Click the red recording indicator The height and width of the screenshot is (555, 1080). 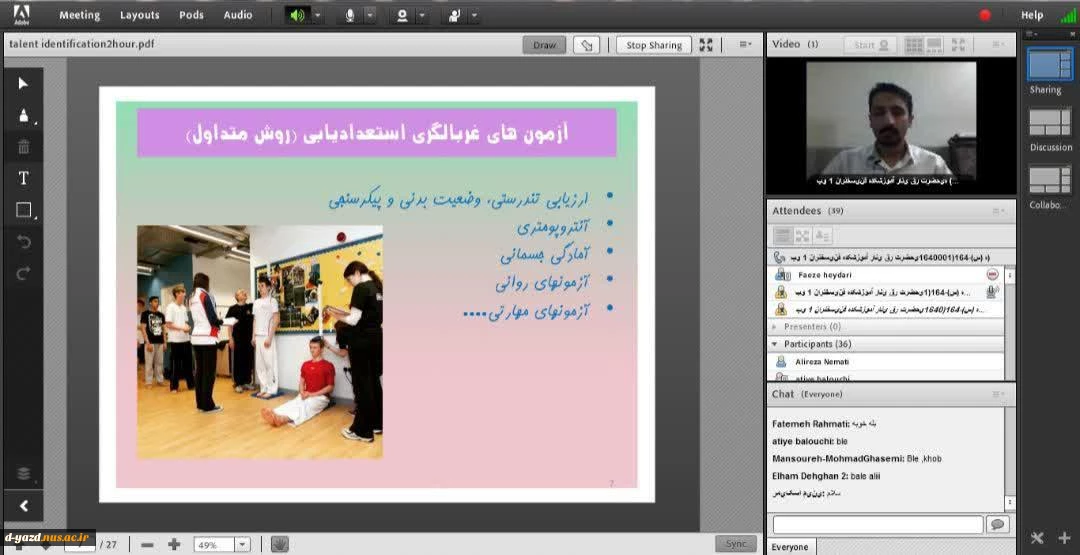tap(985, 15)
